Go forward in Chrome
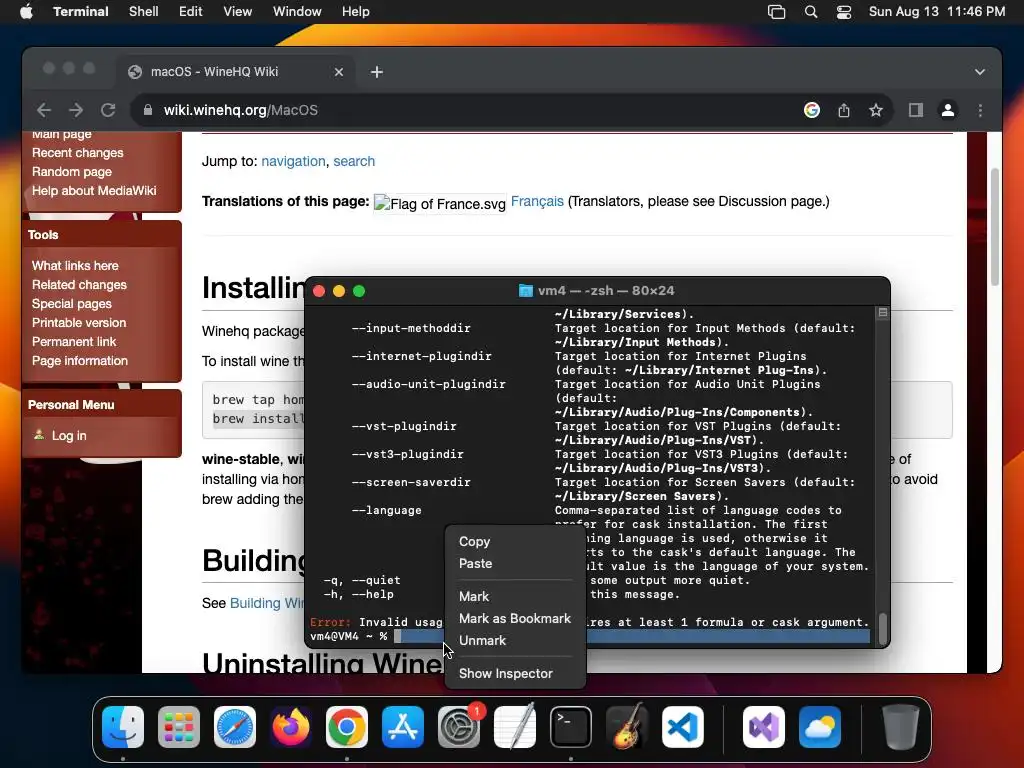This screenshot has height=768, width=1024. coord(76,110)
